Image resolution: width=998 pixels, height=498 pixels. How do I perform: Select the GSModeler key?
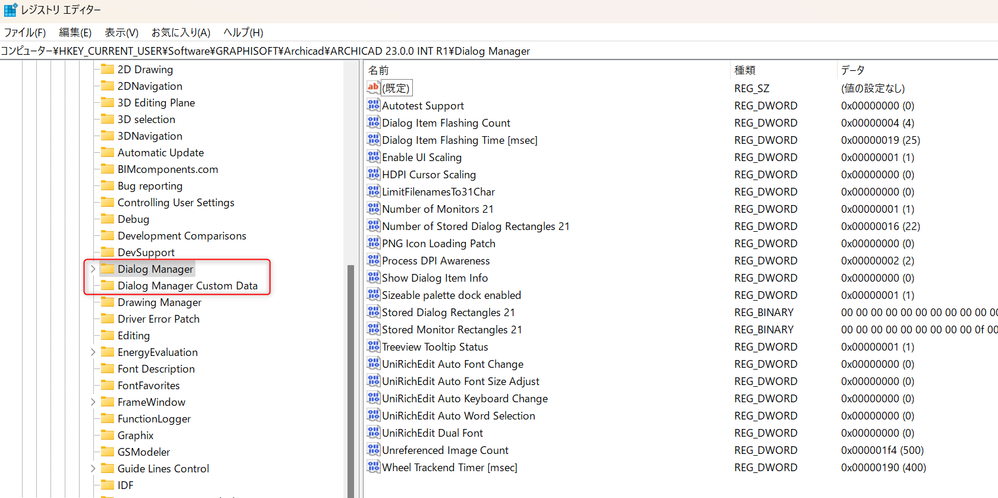click(144, 452)
